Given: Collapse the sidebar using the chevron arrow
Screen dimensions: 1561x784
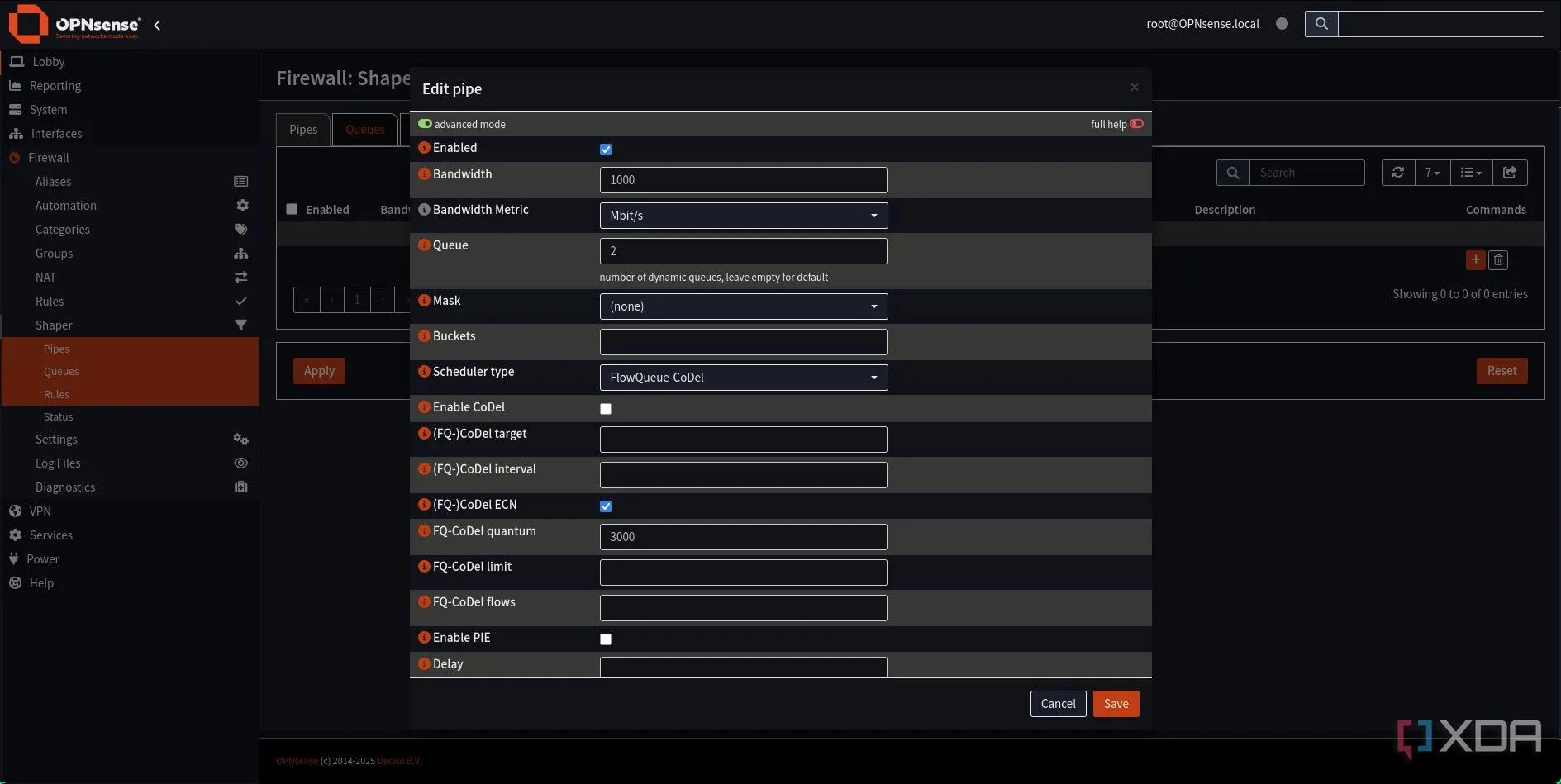Looking at the screenshot, I should point(157,25).
